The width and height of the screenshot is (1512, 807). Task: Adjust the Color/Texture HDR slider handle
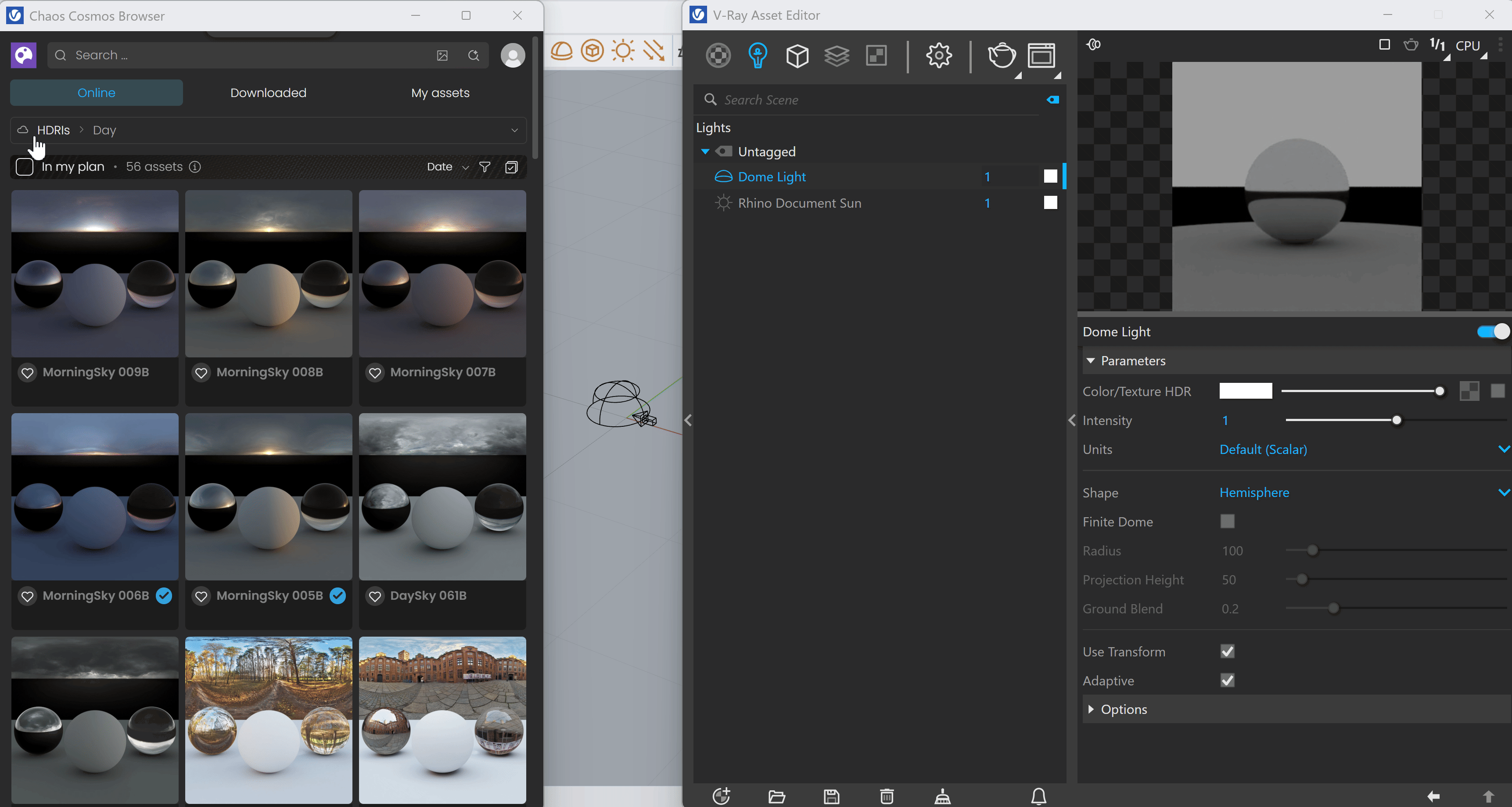(x=1439, y=391)
